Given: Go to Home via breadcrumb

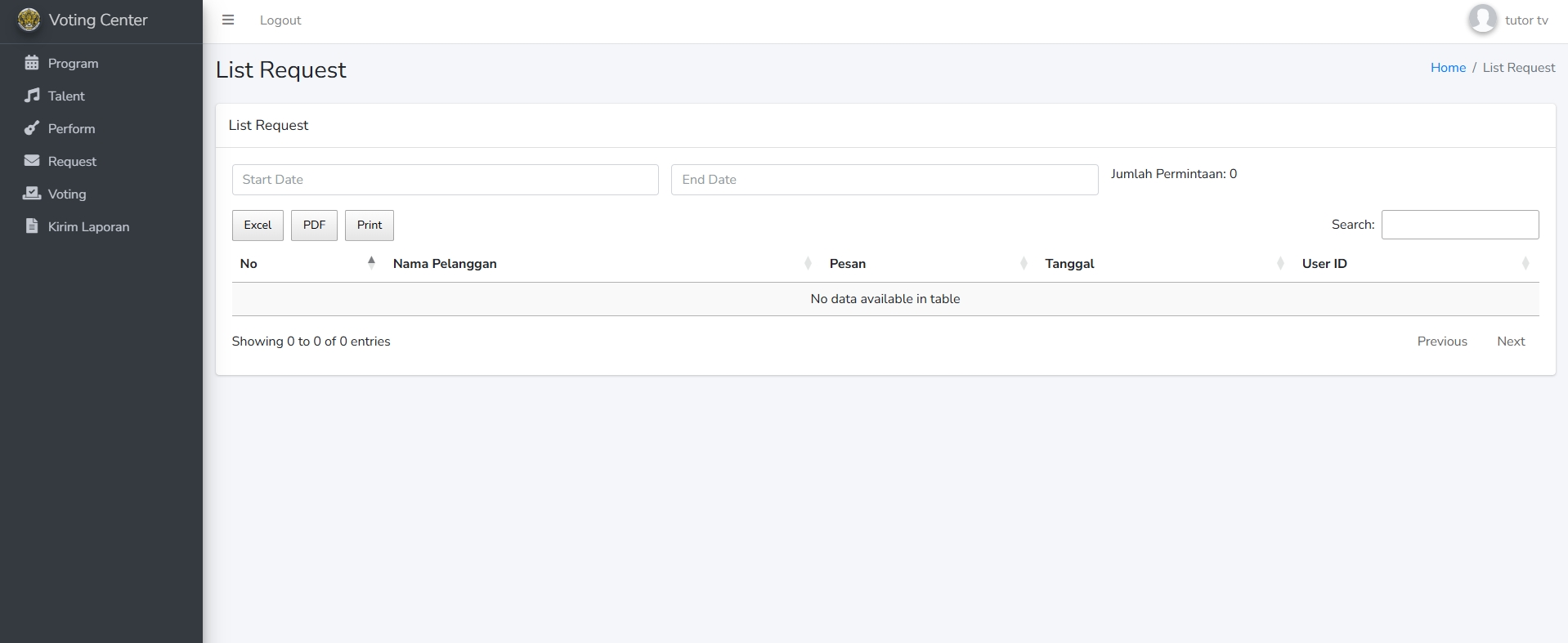Looking at the screenshot, I should point(1448,68).
